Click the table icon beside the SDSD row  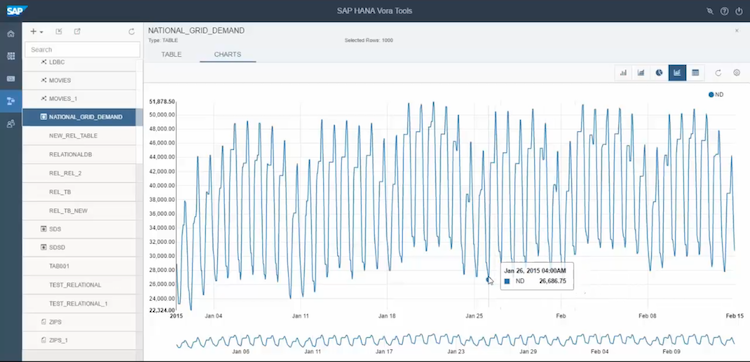pos(44,247)
